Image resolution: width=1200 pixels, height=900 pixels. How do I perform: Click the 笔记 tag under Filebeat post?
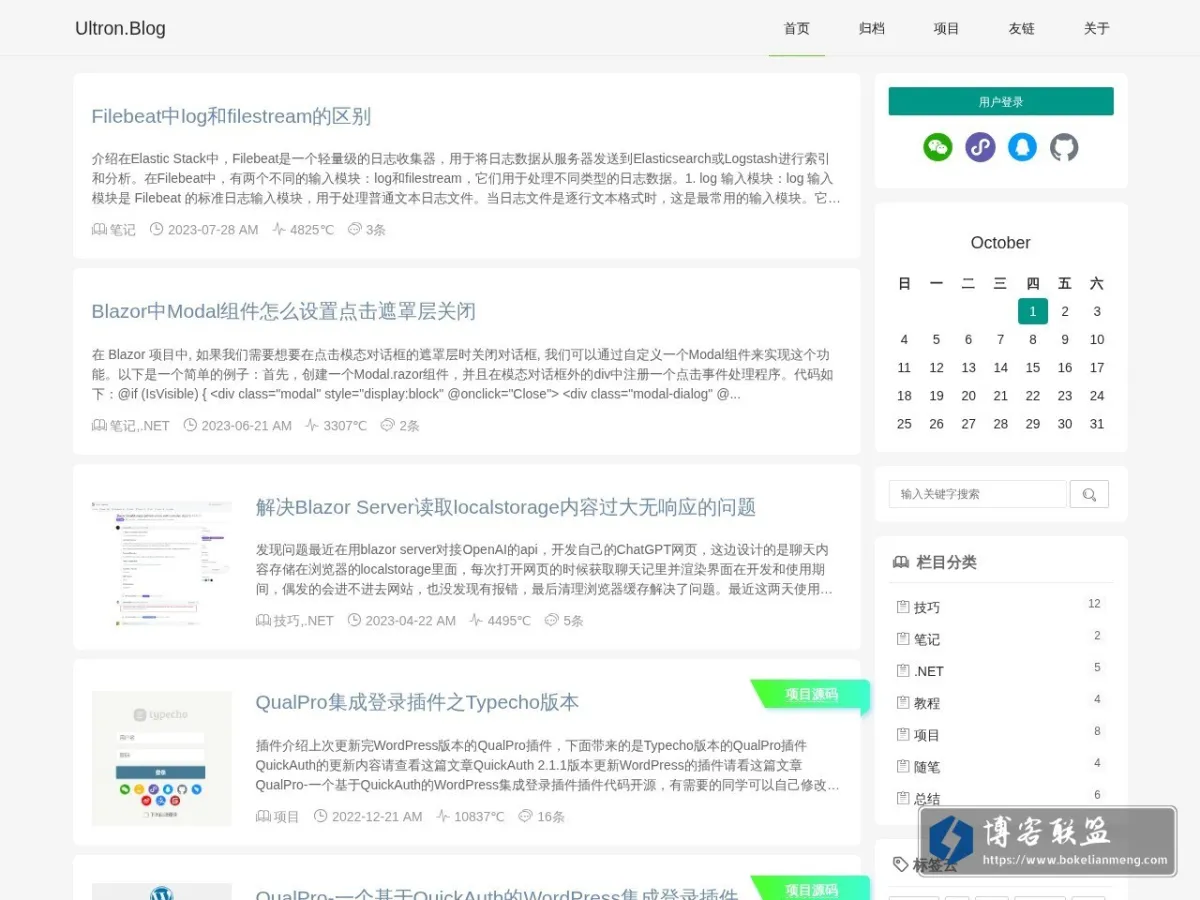pos(123,229)
